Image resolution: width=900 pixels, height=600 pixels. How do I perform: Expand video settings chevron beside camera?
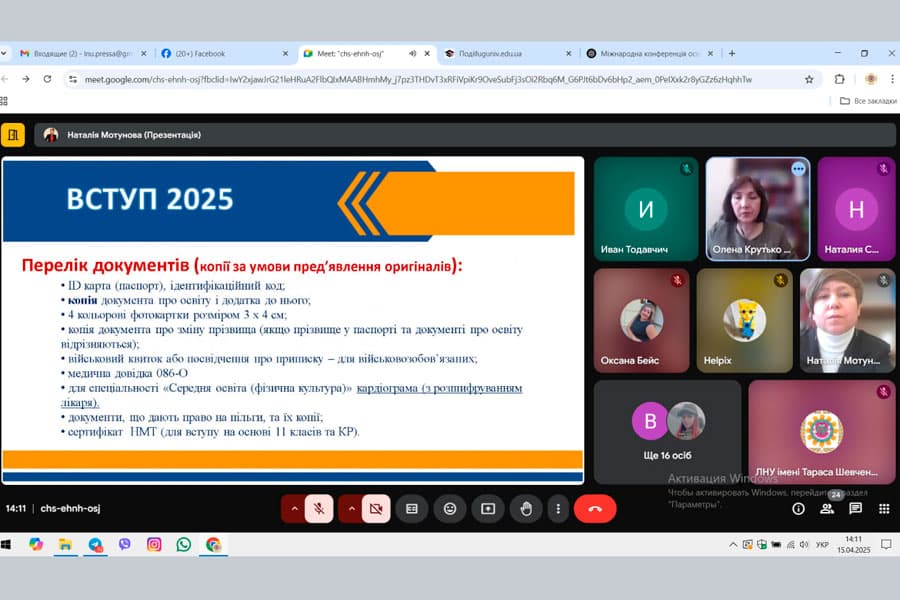pos(350,509)
